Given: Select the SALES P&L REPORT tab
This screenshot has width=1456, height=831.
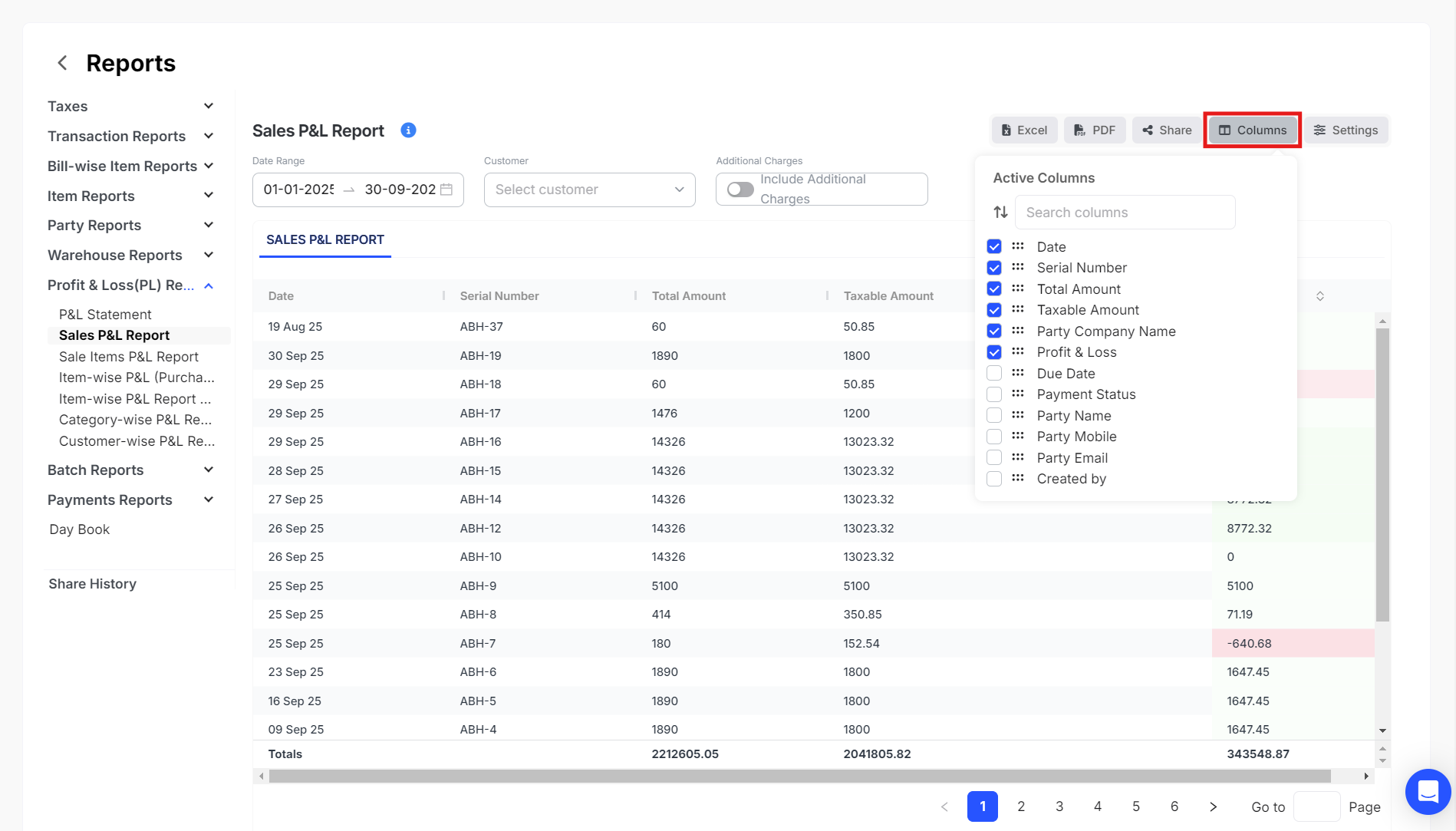Looking at the screenshot, I should [325, 239].
